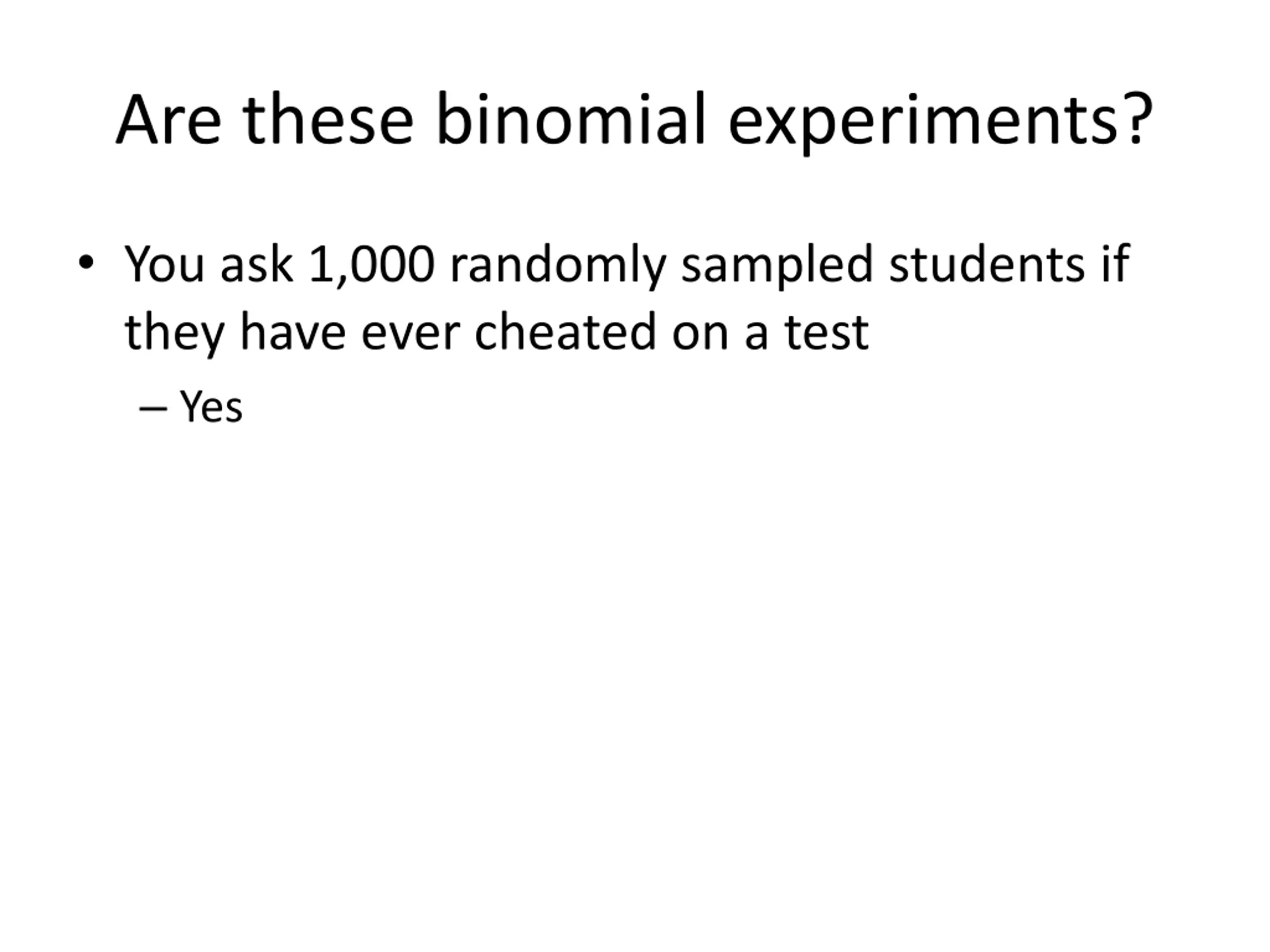The image size is (1270, 952).
Task: Click the word "they" on the second line
Action: (x=174, y=333)
